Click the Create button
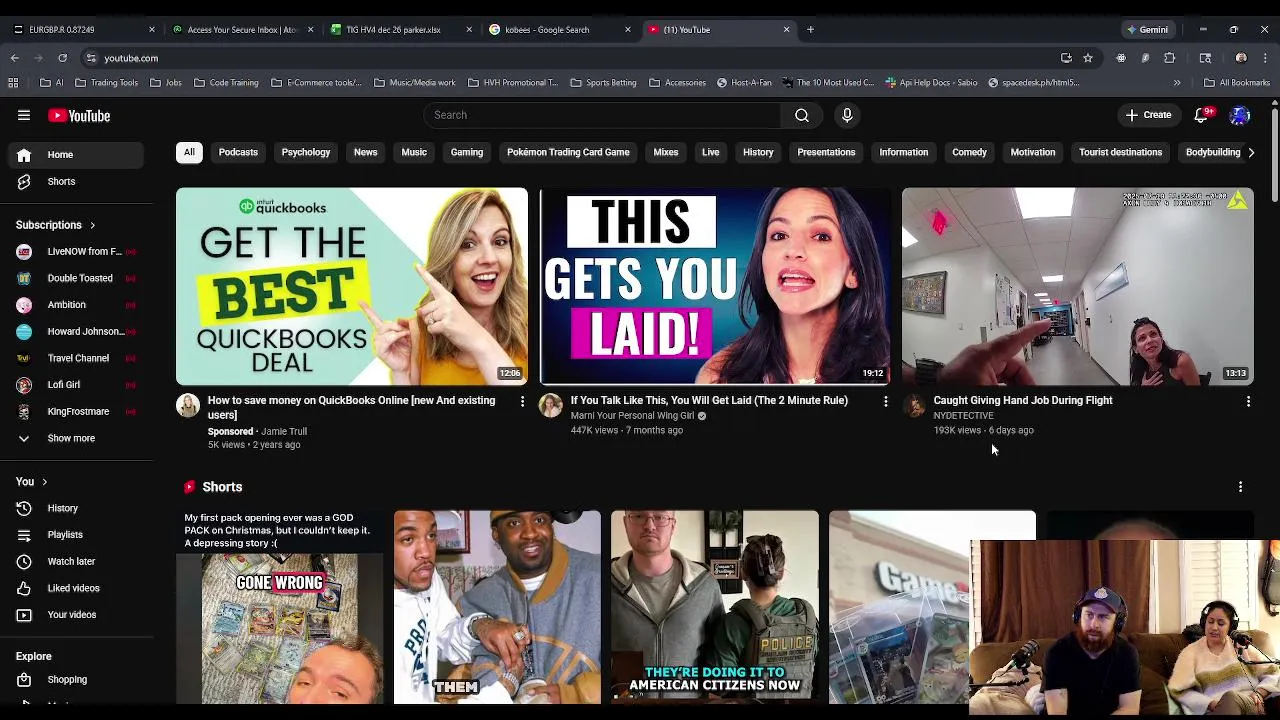Screen dimensions: 1280x720 point(1148,115)
